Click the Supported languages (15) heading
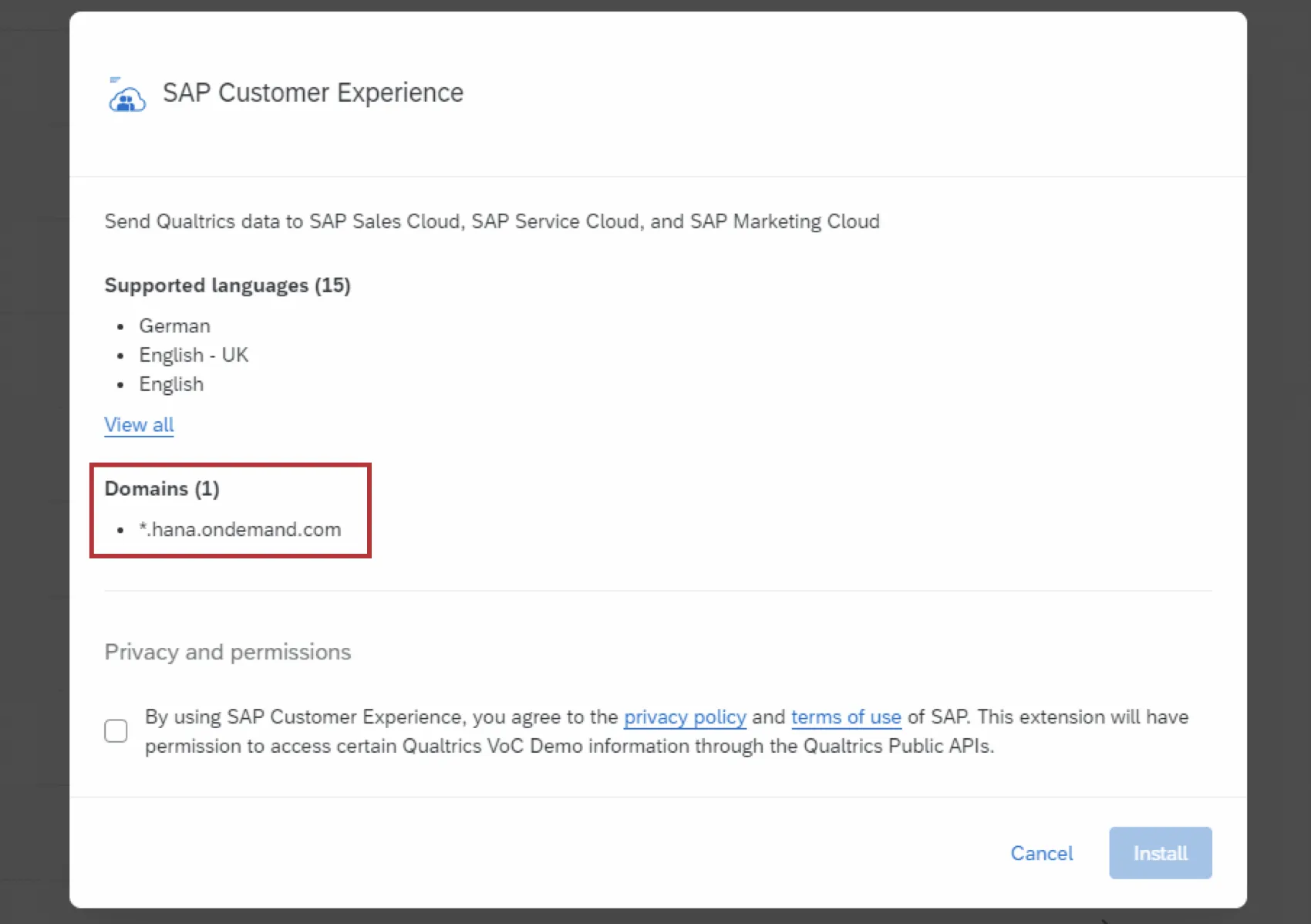Screen dimensions: 1311x924 [227, 285]
